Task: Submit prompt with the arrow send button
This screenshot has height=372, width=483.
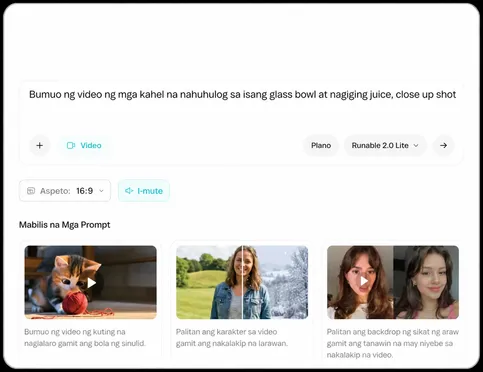Action: coord(443,145)
